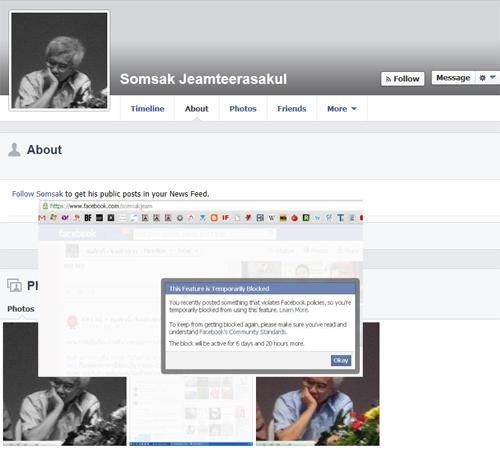Open the middle screenshot photo thumbnail
The height and width of the screenshot is (450, 500).
(x=191, y=411)
